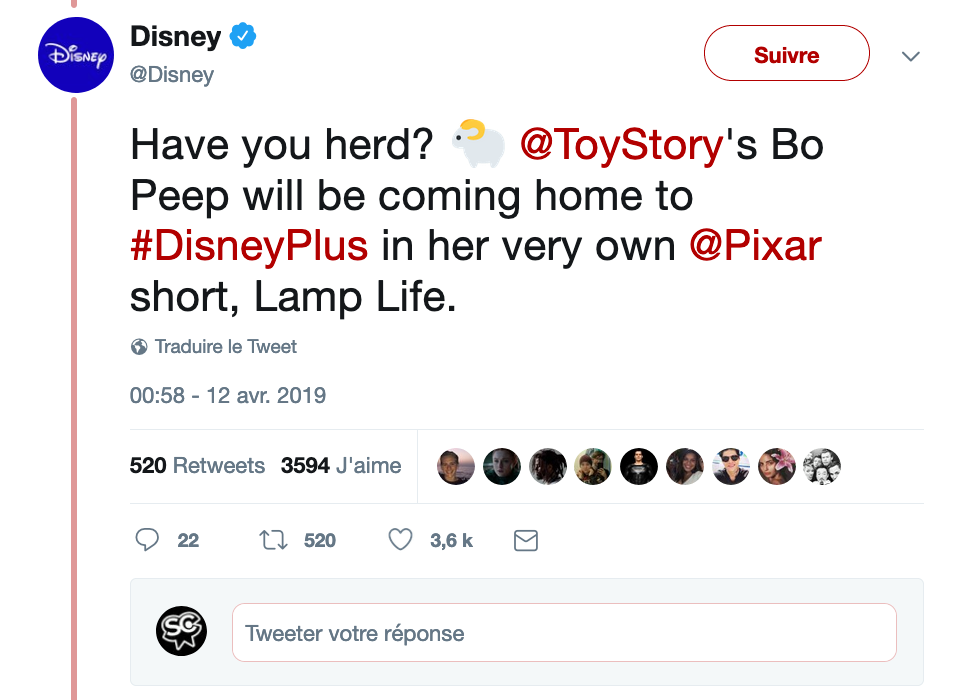The height and width of the screenshot is (700, 968).
Task: Open the dropdown arrow next to Suivre
Action: pyautogui.click(x=910, y=57)
